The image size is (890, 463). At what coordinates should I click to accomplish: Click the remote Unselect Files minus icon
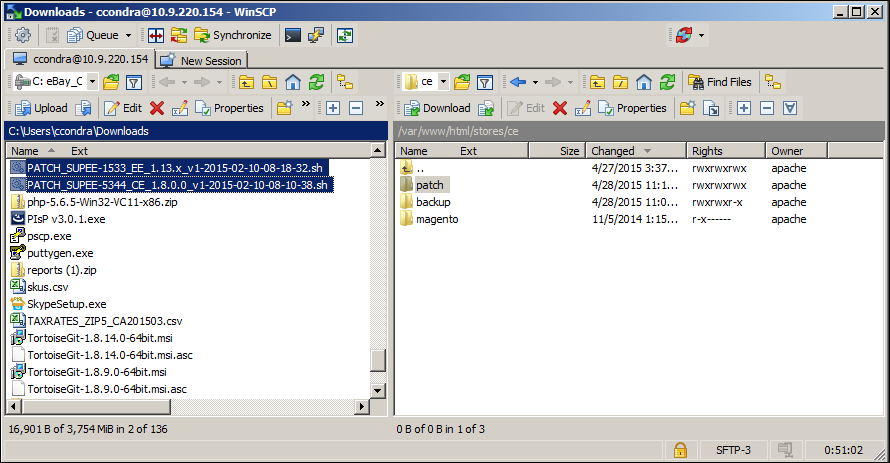coord(767,108)
